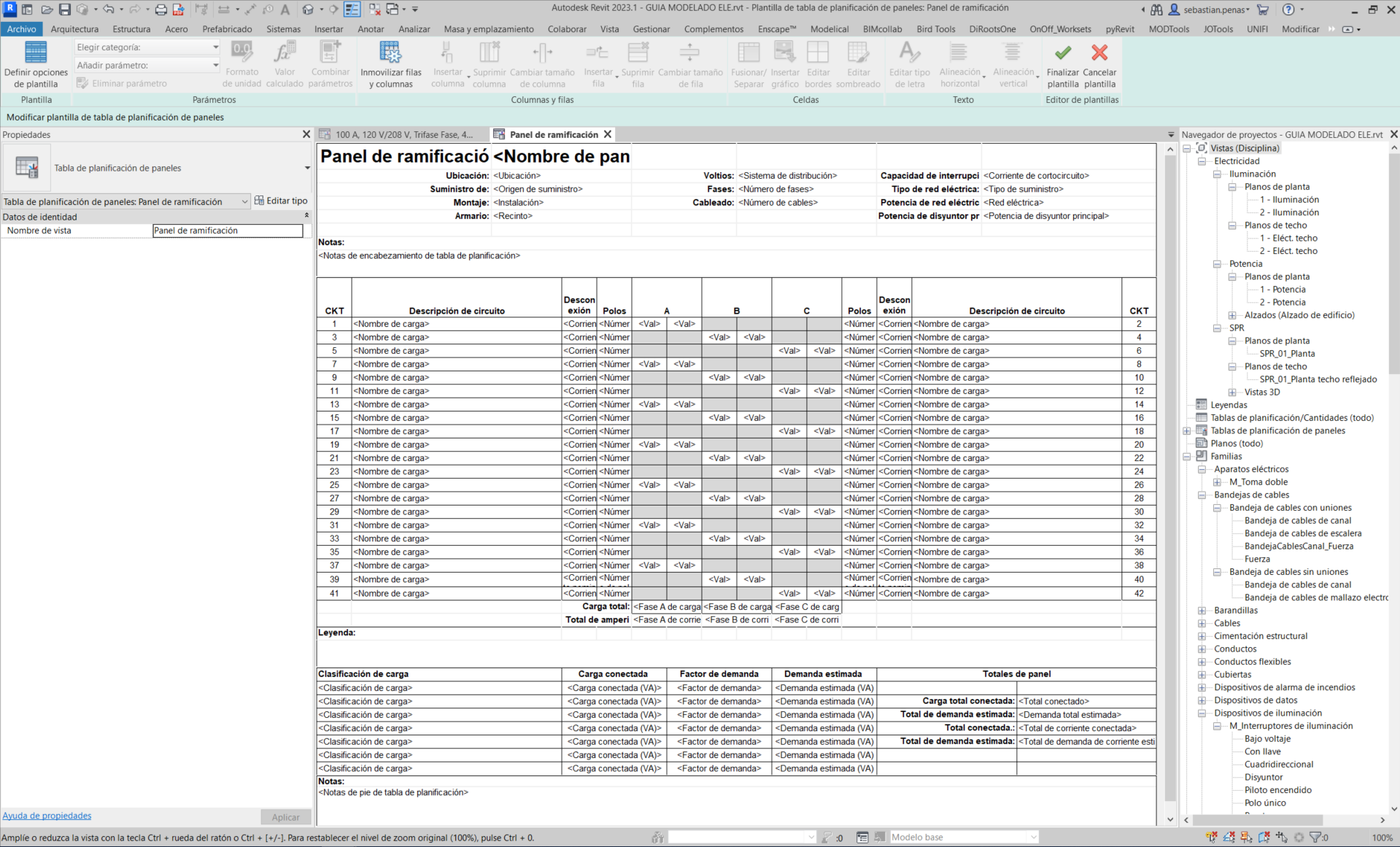Select the M_Toma doble family item
The image size is (1400, 847).
tap(1258, 482)
